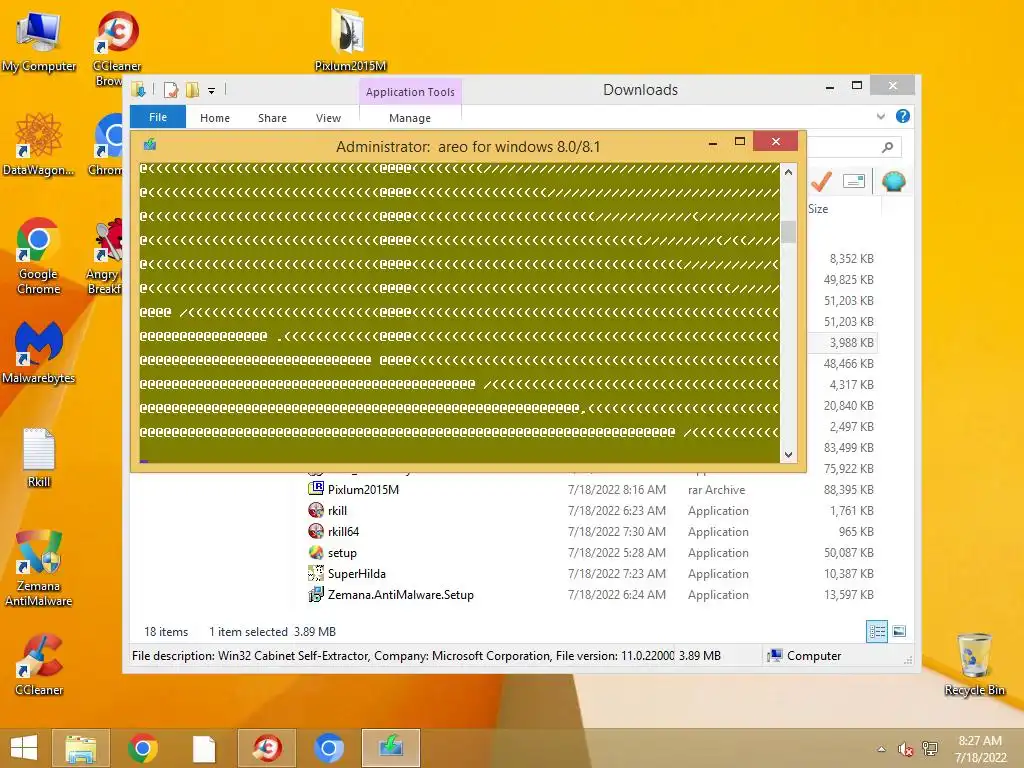The height and width of the screenshot is (768, 1024).
Task: Select the Google Chrome desktop shortcut
Action: (39, 256)
